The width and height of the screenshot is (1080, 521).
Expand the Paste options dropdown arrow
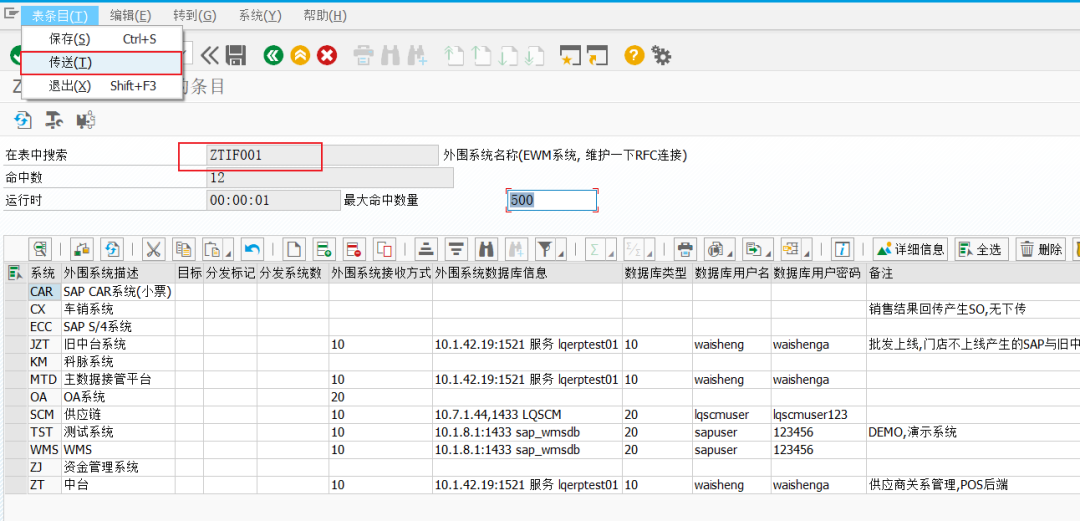coord(228,253)
